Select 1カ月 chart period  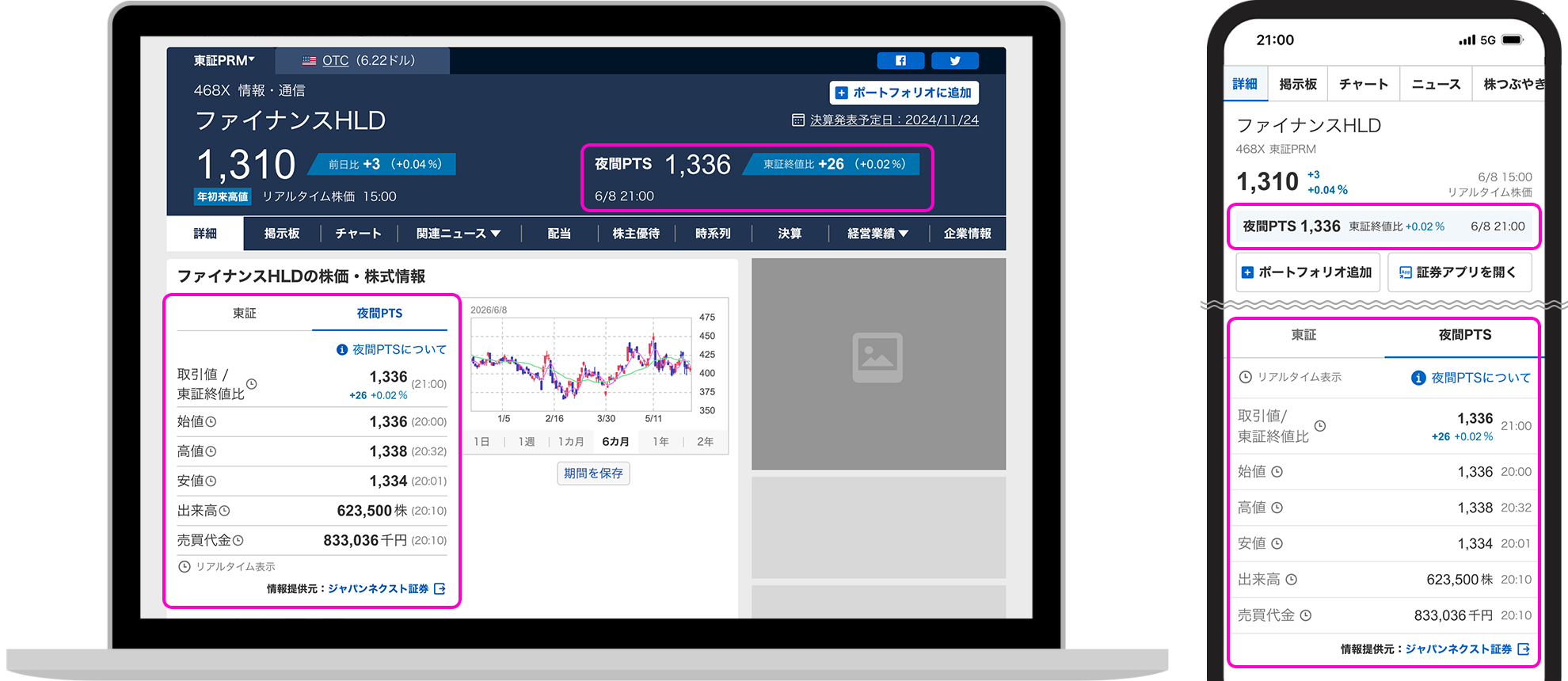click(x=571, y=442)
